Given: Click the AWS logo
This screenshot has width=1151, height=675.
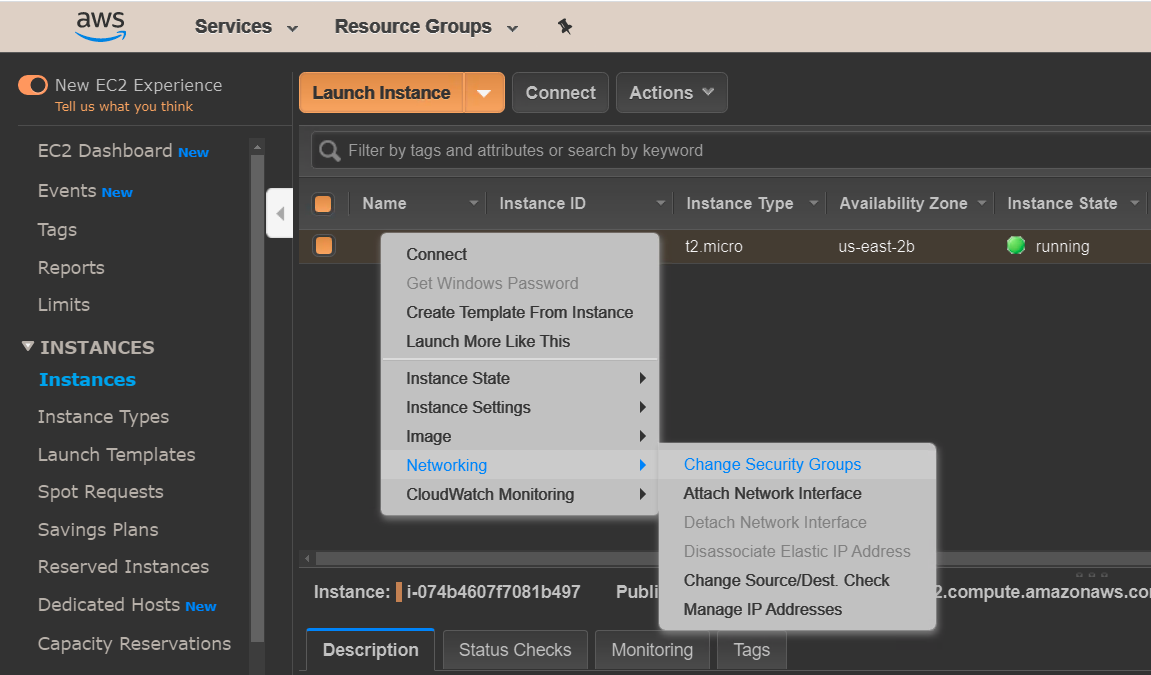Looking at the screenshot, I should tap(100, 26).
